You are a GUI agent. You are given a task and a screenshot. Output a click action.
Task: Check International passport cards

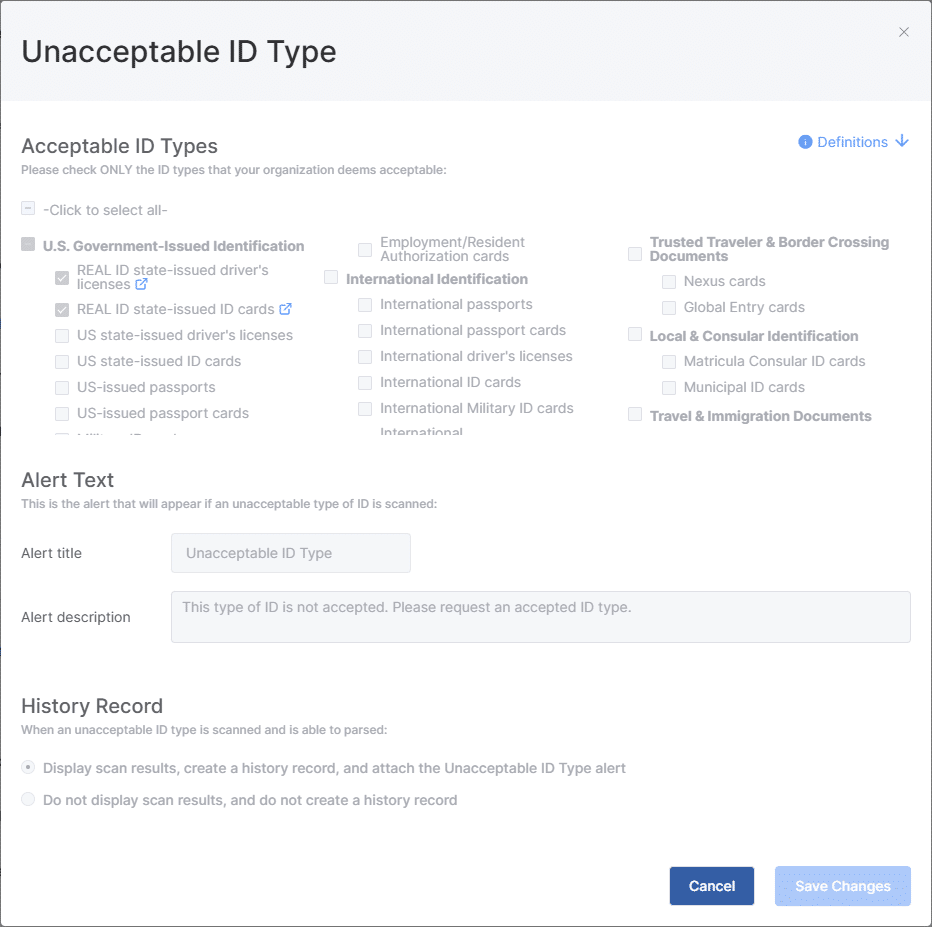pos(365,331)
